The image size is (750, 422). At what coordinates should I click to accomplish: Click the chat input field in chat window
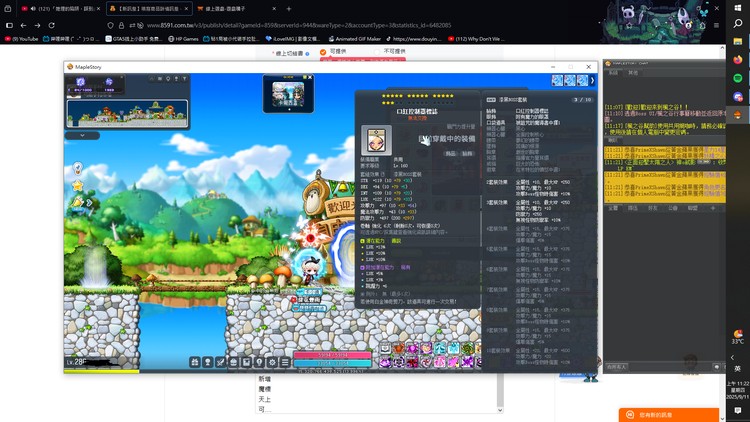[670, 367]
